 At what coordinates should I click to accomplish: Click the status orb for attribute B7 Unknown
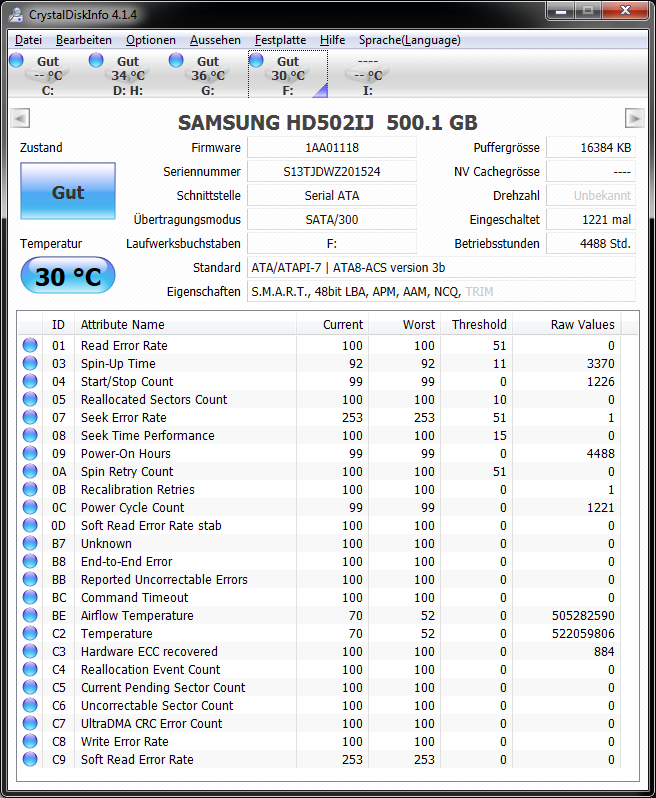[x=30, y=543]
